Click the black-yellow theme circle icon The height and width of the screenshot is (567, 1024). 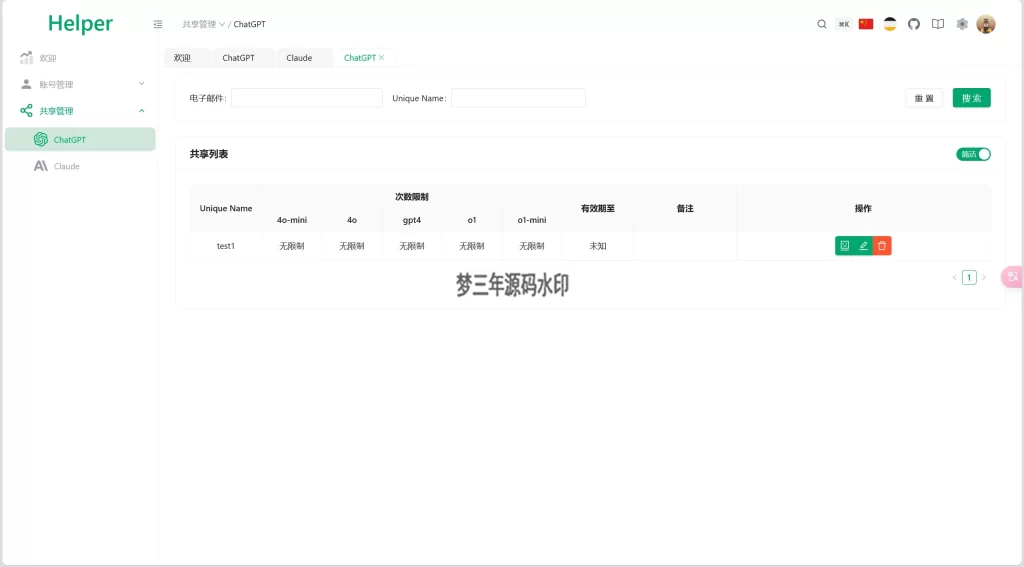click(889, 24)
